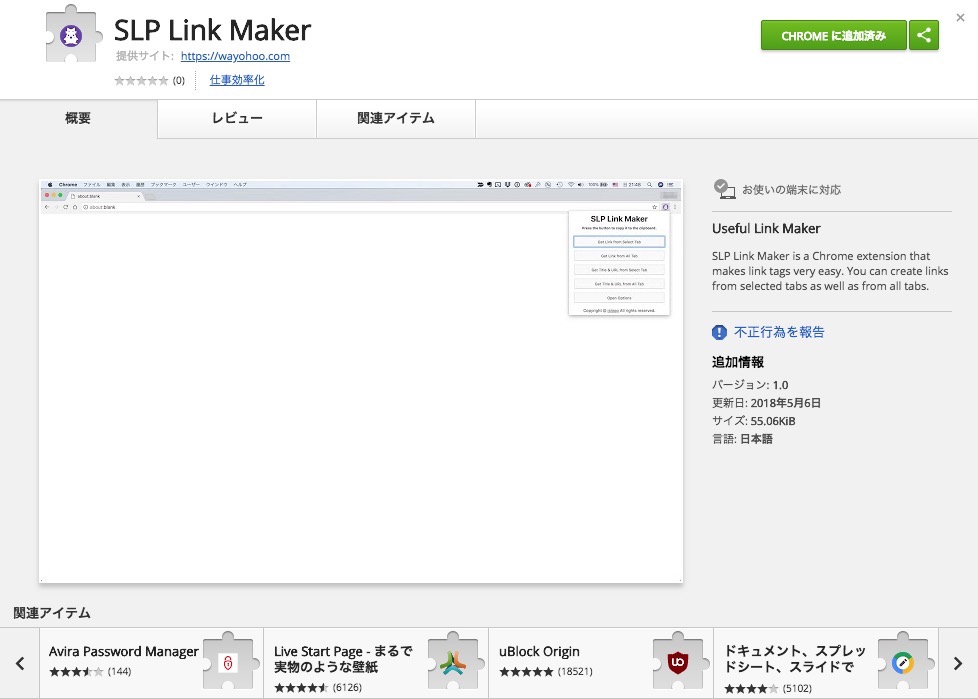Viewport: 978px width, 699px height.
Task: Click the extension screenshot preview
Action: 361,381
